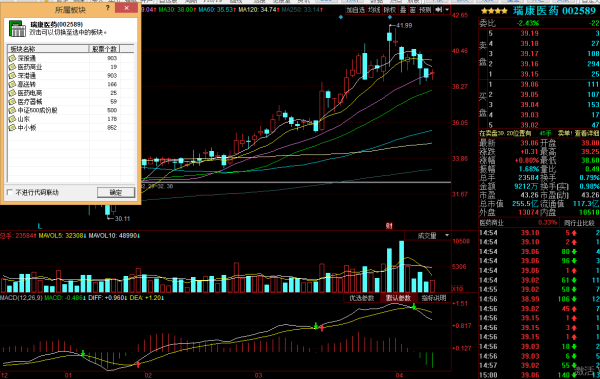600x379 pixels.
Task: Click the 预测 forecast toolbar button
Action: [x=425, y=10]
